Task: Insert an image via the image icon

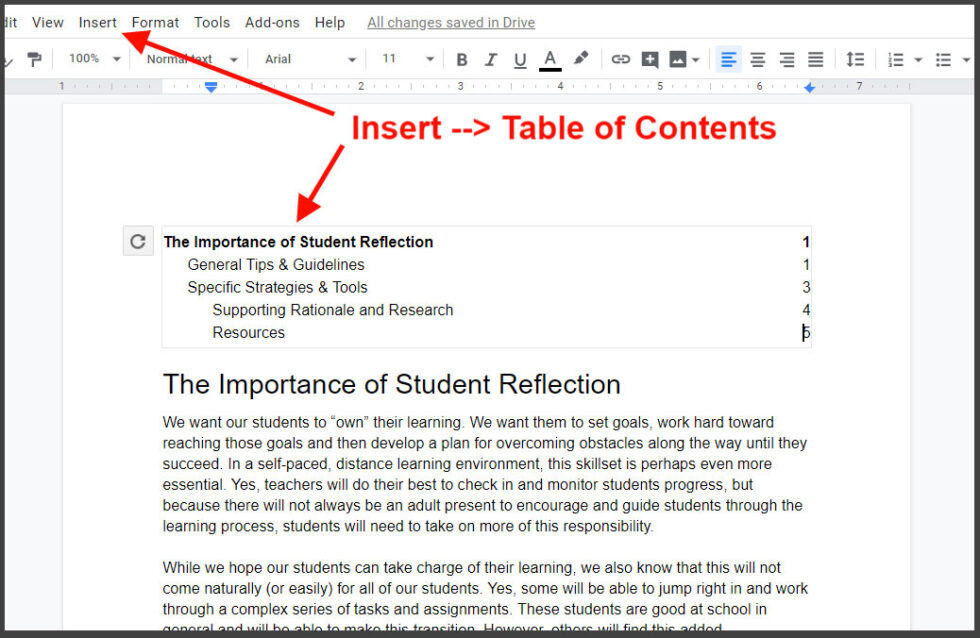Action: 678,59
